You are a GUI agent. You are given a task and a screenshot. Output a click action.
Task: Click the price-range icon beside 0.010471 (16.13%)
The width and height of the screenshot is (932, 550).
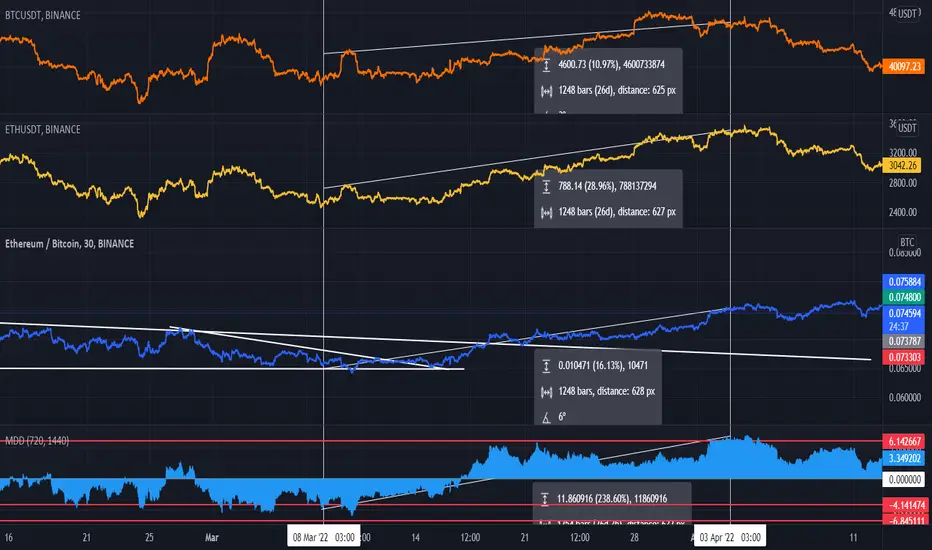pyautogui.click(x=546, y=366)
